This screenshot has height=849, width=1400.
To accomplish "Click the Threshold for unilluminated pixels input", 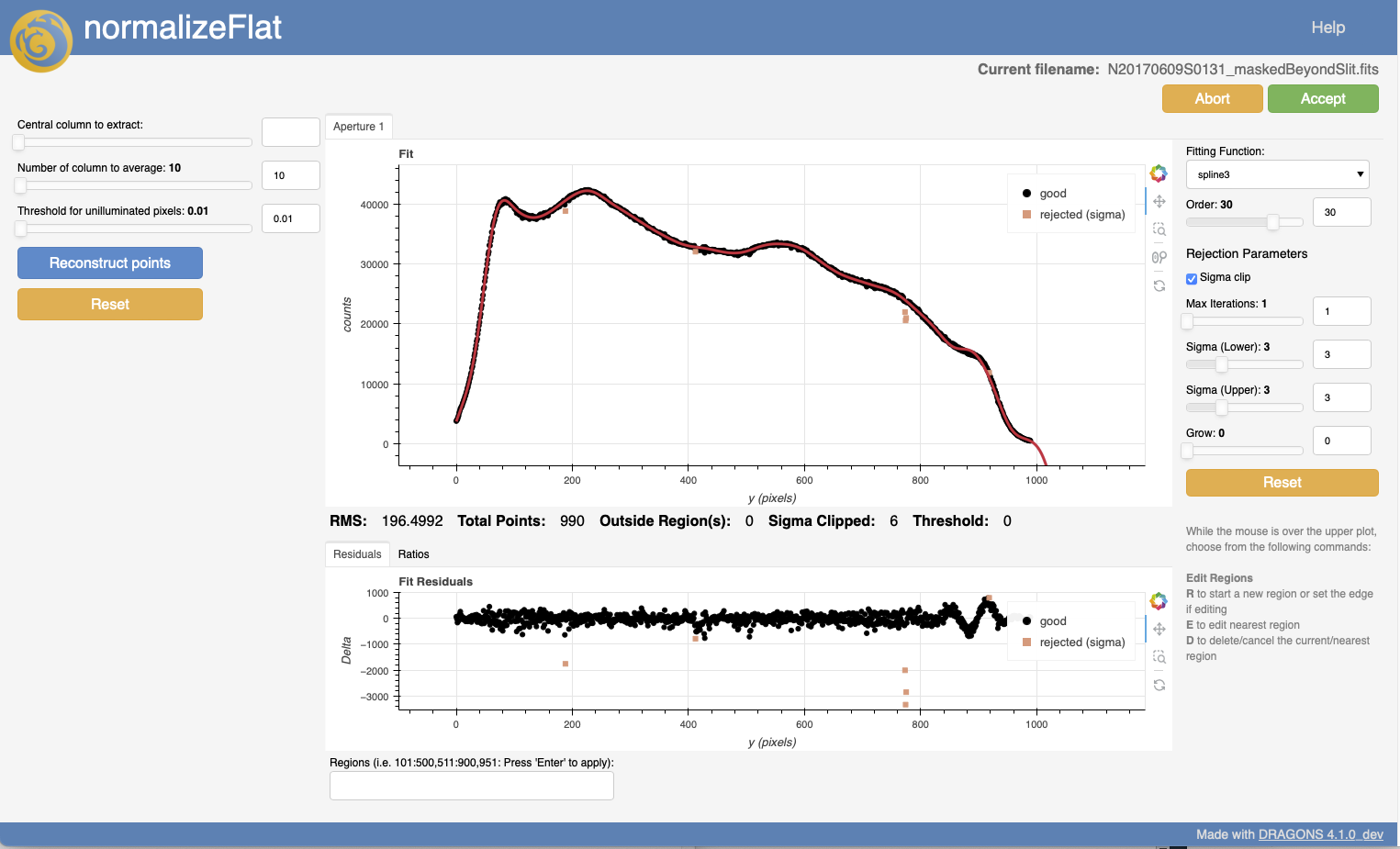I will click(x=291, y=218).
